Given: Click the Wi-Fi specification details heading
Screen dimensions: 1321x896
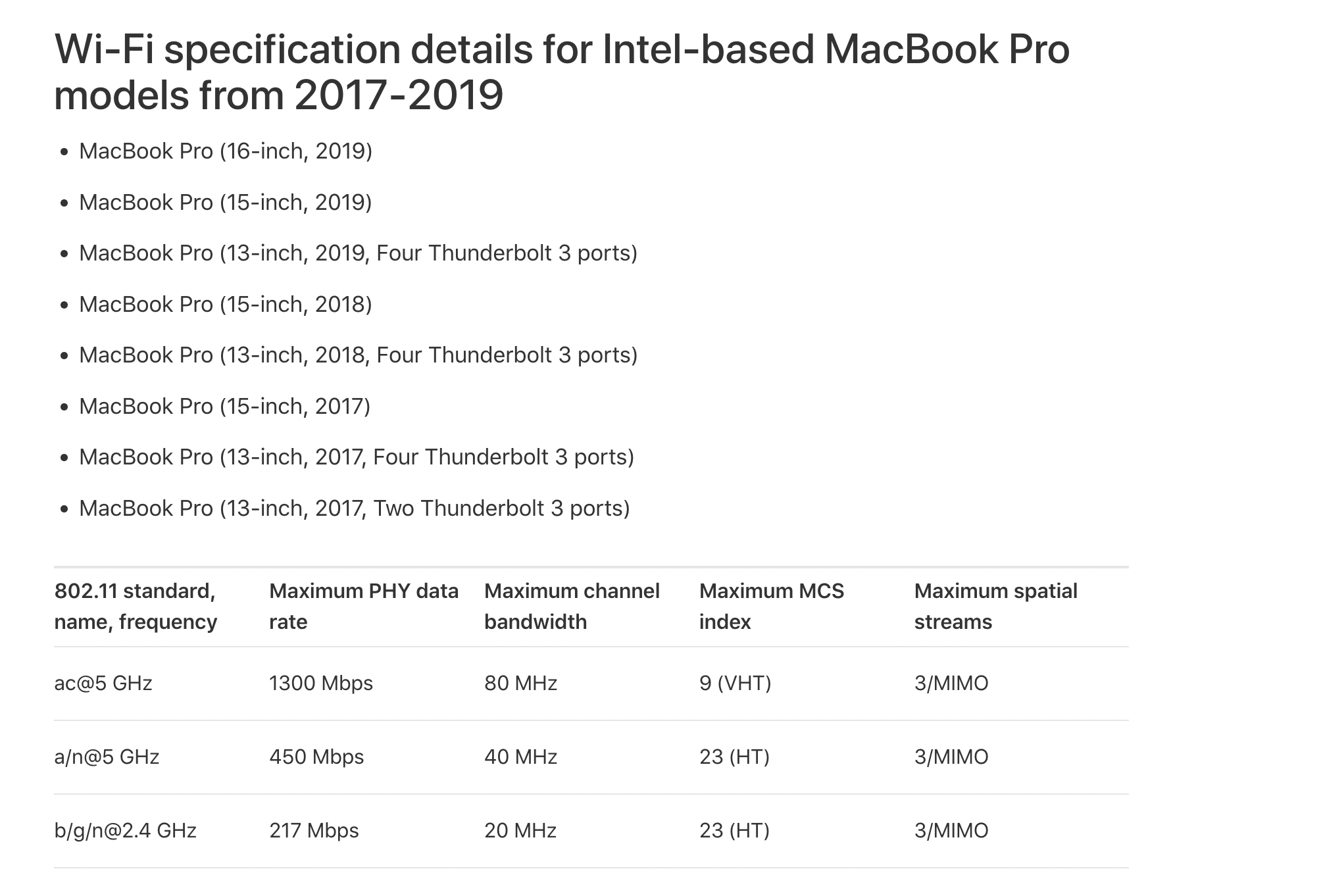Looking at the screenshot, I should point(562,72).
